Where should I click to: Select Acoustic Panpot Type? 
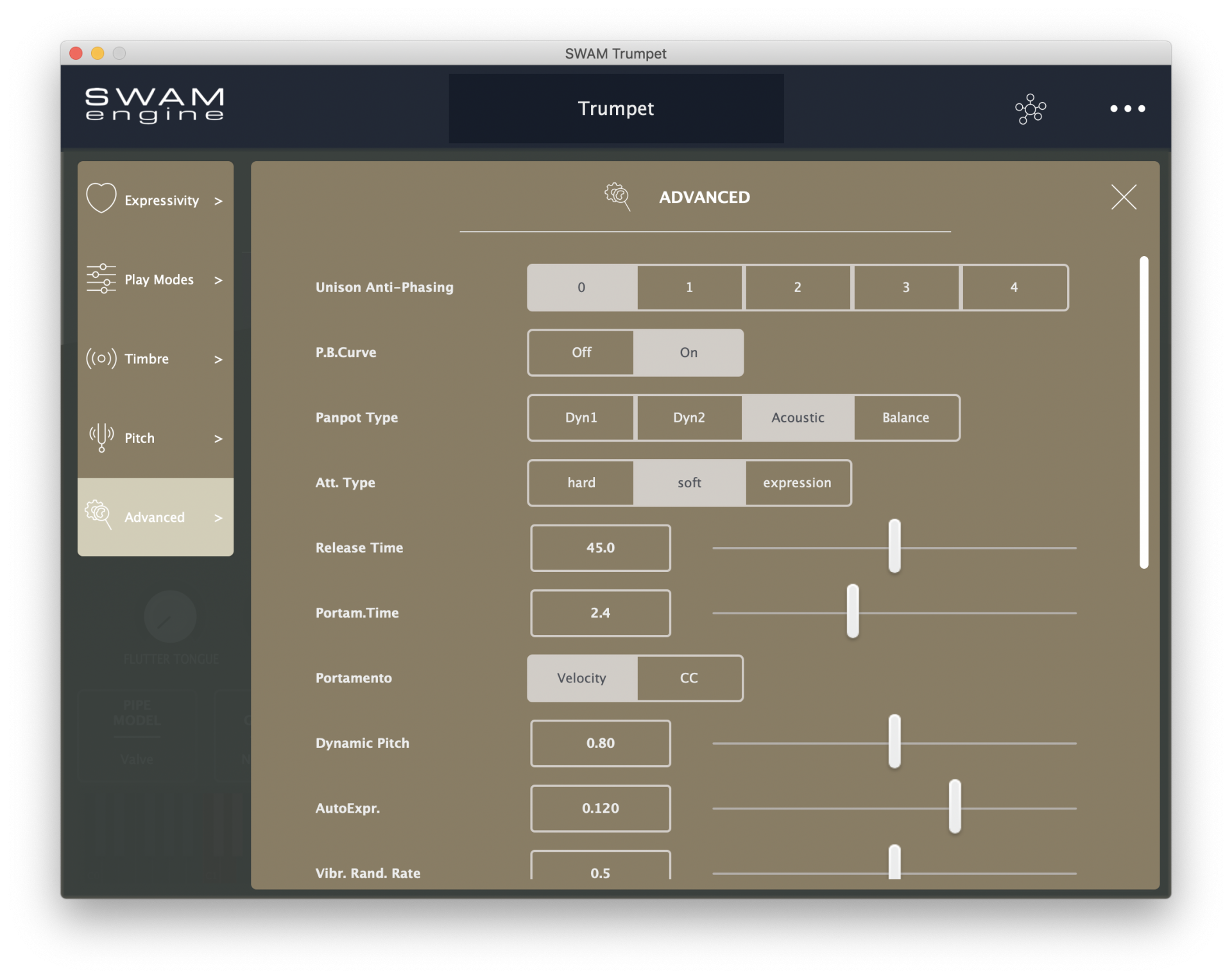798,417
